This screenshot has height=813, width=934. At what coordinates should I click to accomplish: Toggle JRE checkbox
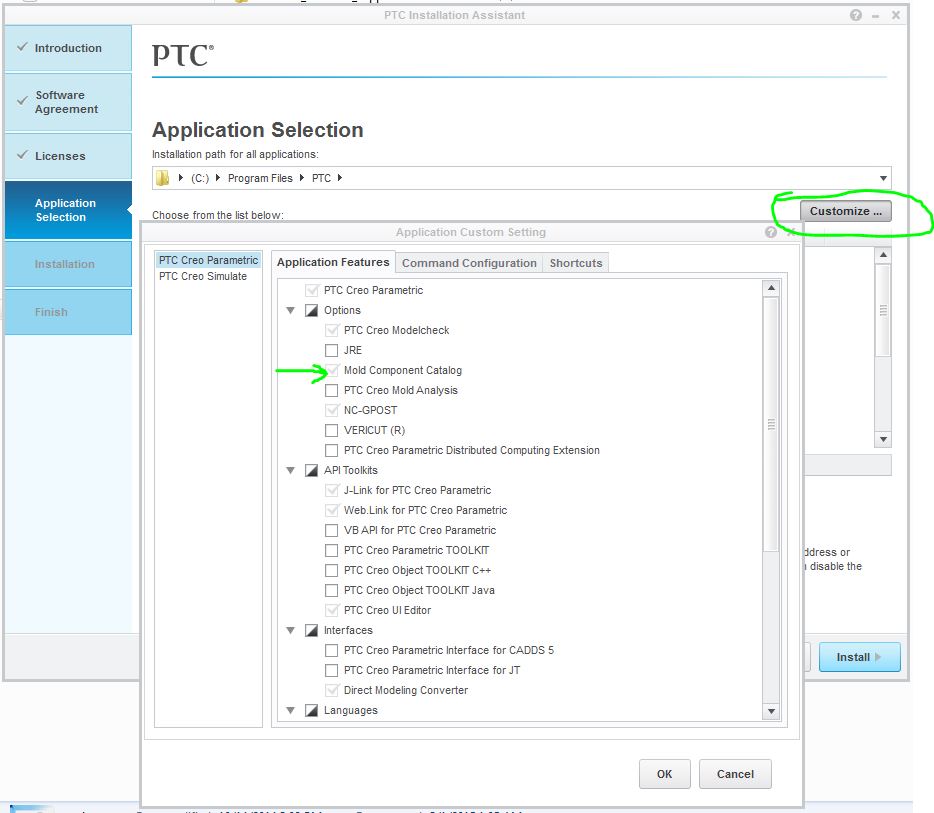(331, 350)
